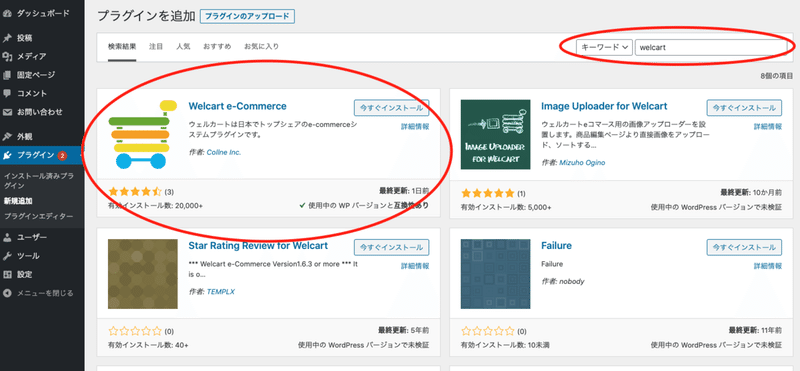This screenshot has width=800, height=371.
Task: Click the ツール wrench icon
Action: (x=7, y=256)
